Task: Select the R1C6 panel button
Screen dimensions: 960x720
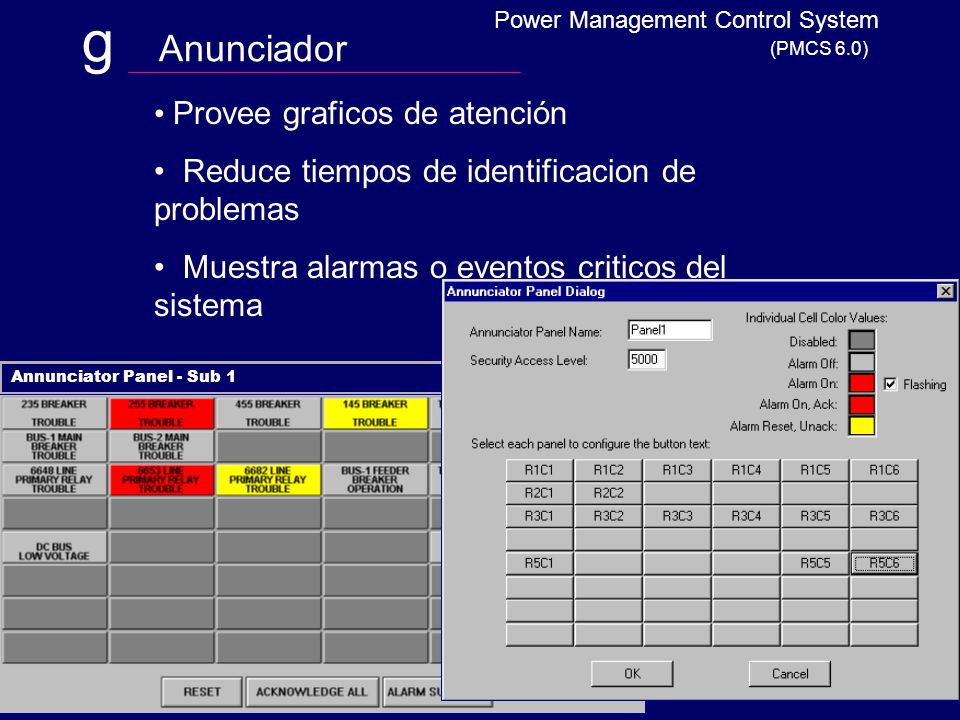Action: (x=884, y=470)
